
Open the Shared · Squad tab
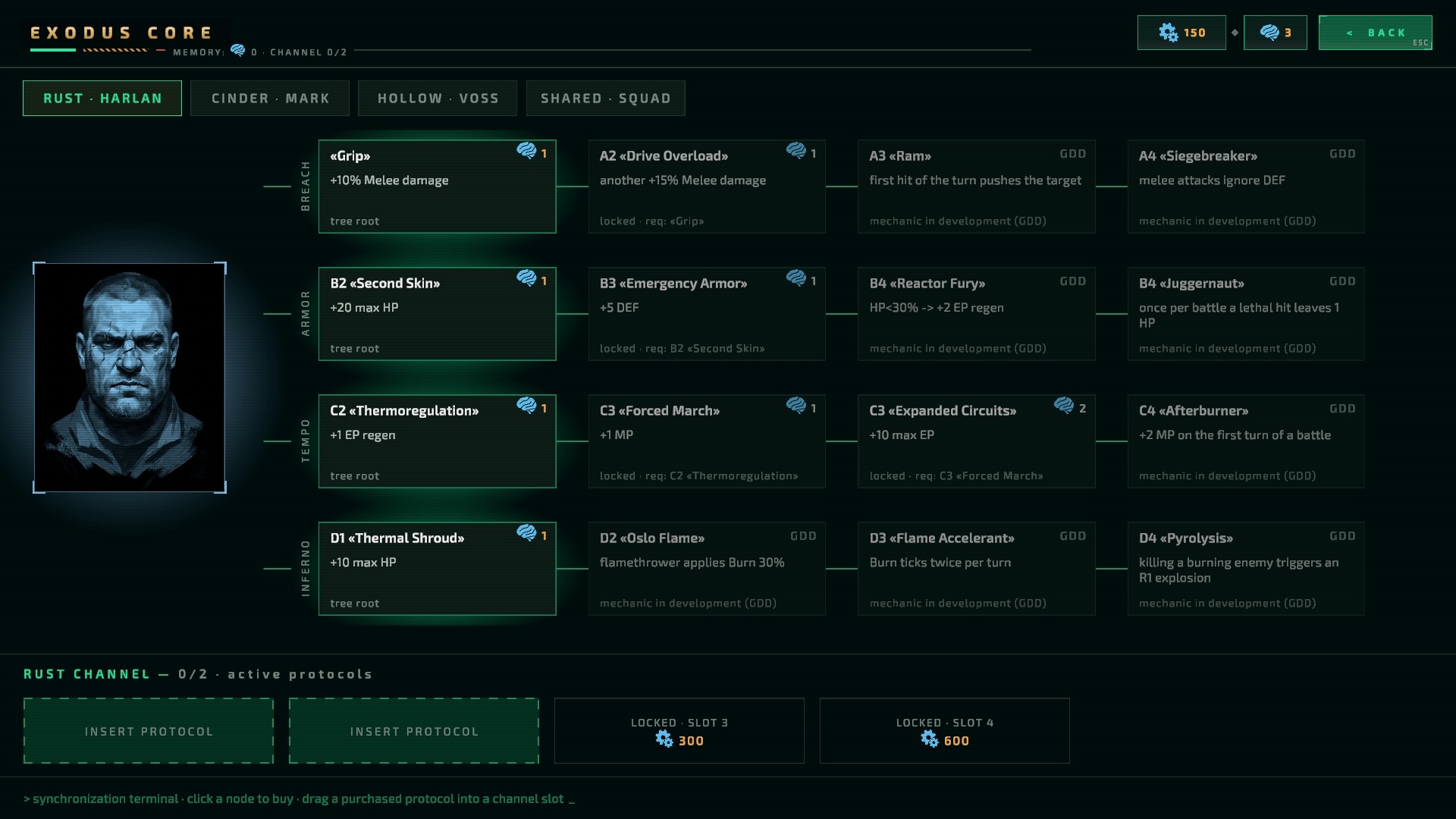(606, 99)
